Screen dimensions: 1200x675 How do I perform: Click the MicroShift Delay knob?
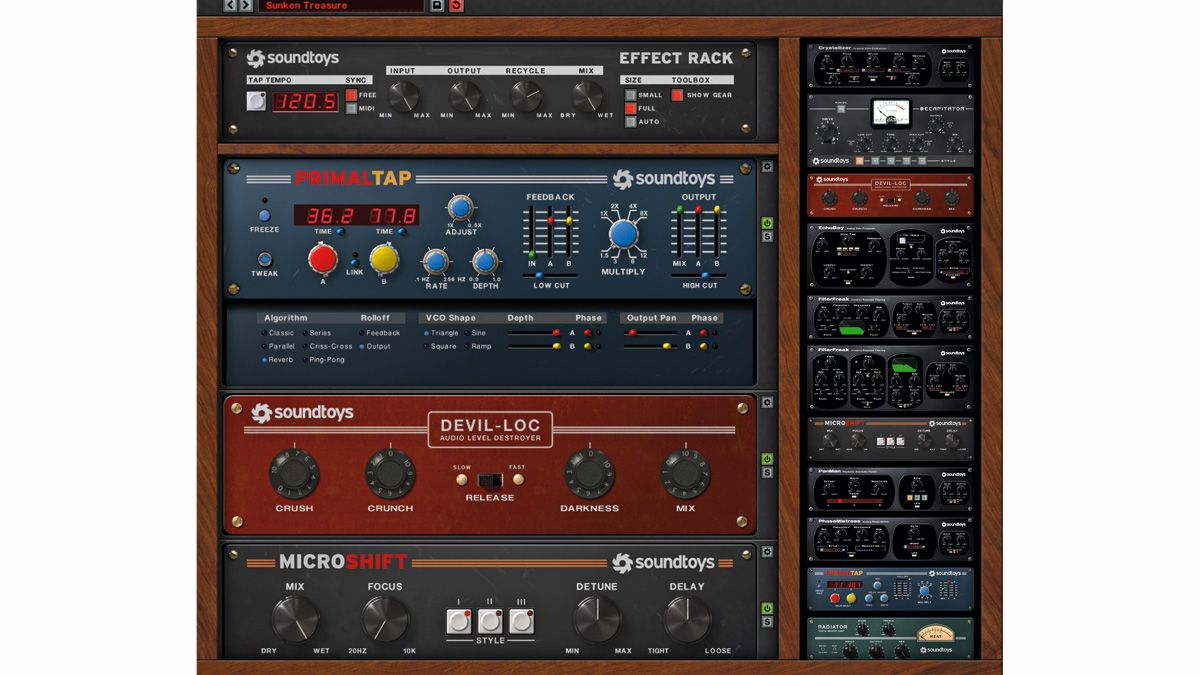pos(687,619)
